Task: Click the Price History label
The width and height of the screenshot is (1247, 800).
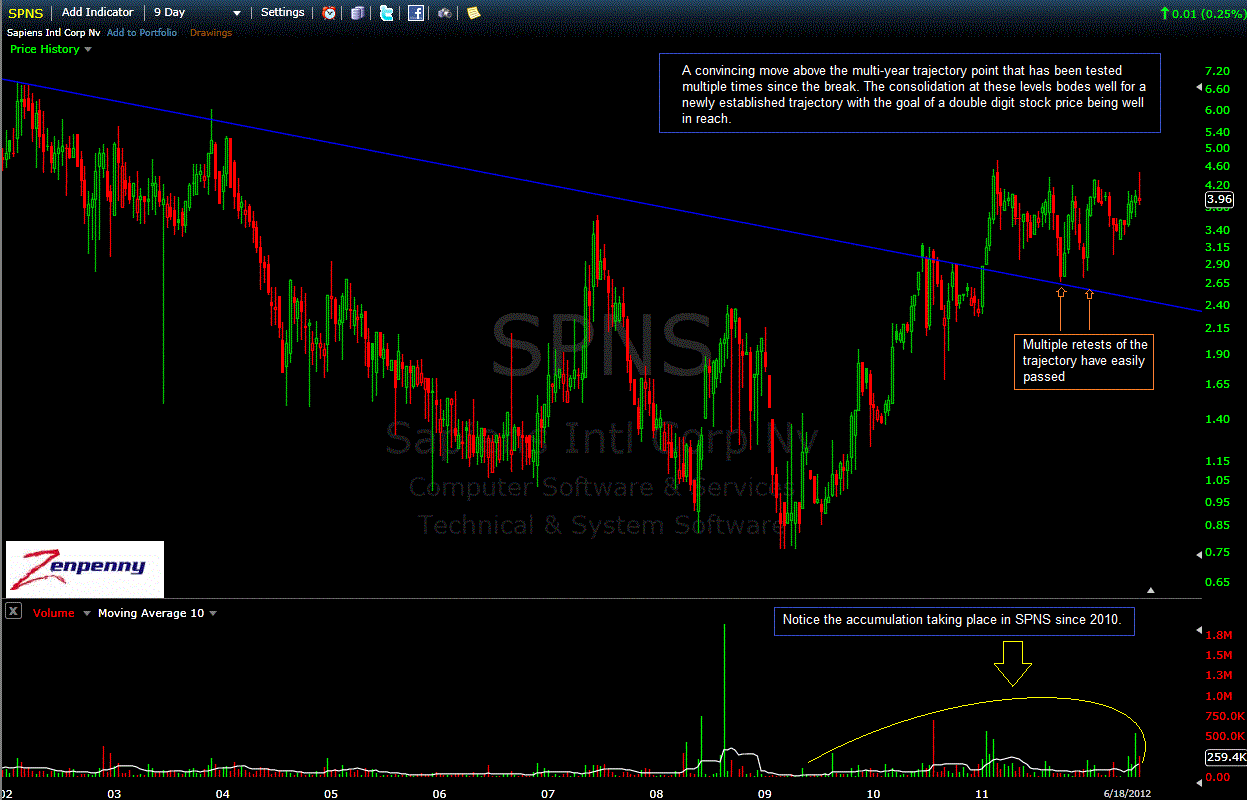Action: point(44,49)
